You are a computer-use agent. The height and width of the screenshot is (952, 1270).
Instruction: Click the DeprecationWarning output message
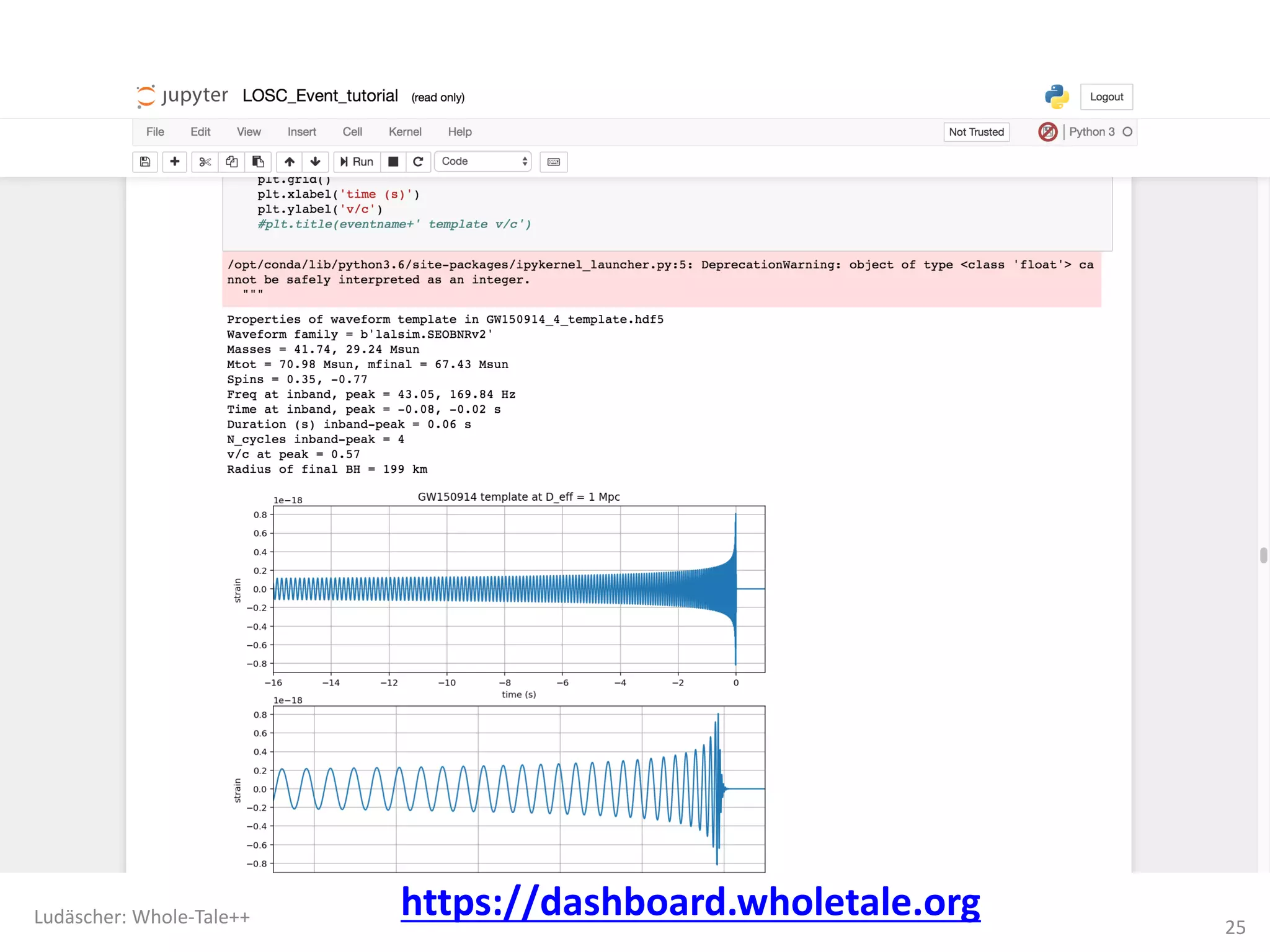pyautogui.click(x=661, y=279)
